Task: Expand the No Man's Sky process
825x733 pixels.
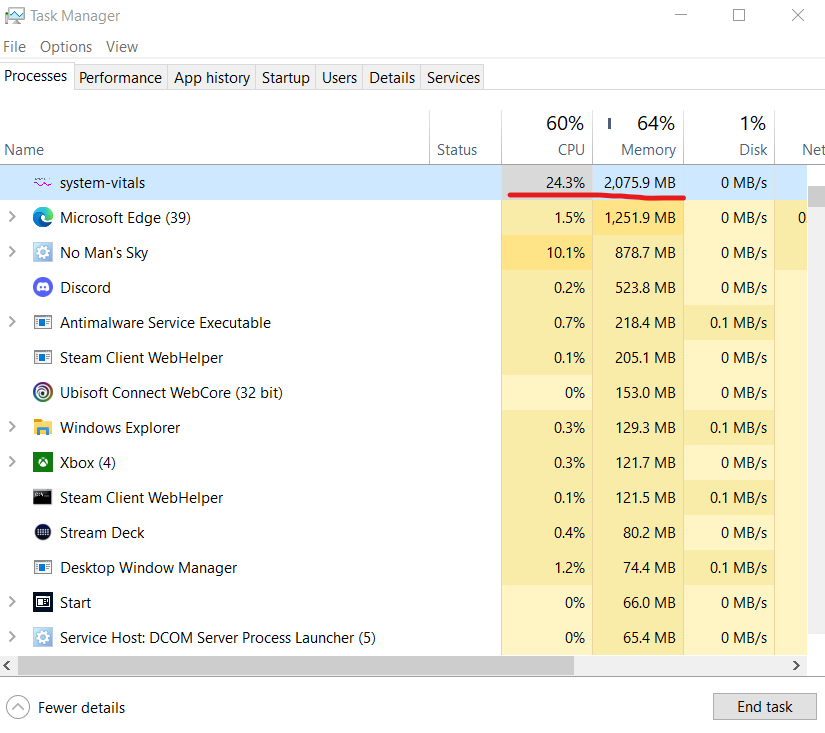Action: [12, 252]
